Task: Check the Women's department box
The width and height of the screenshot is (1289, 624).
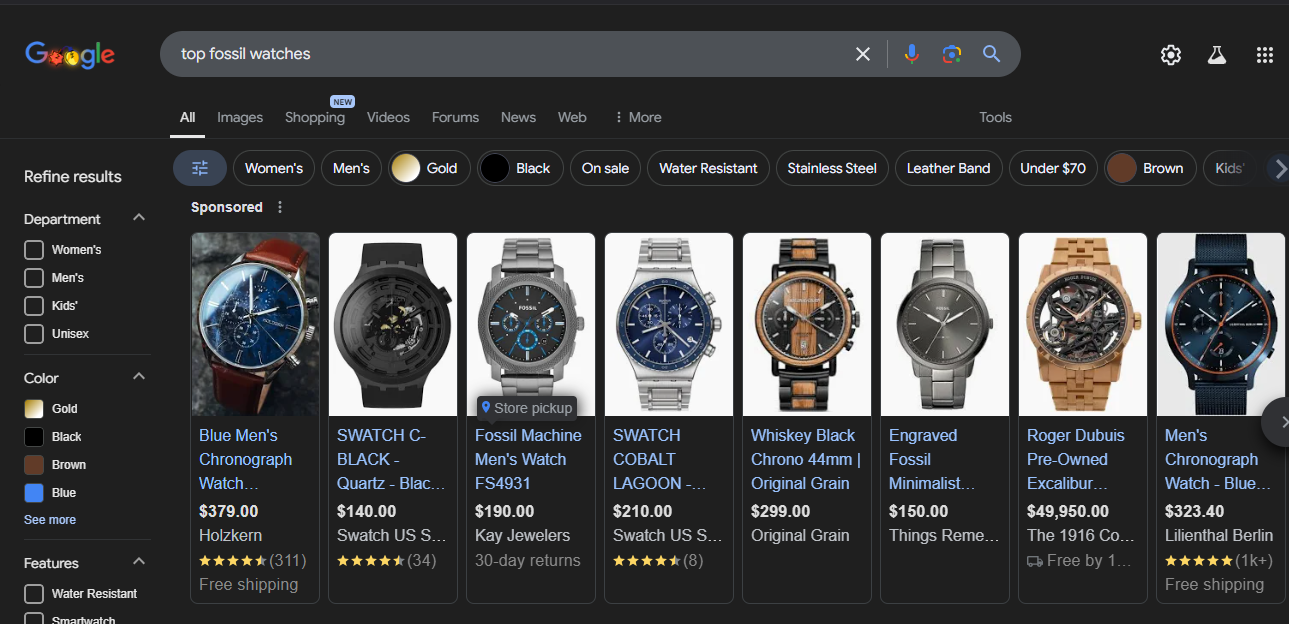Action: 34,250
